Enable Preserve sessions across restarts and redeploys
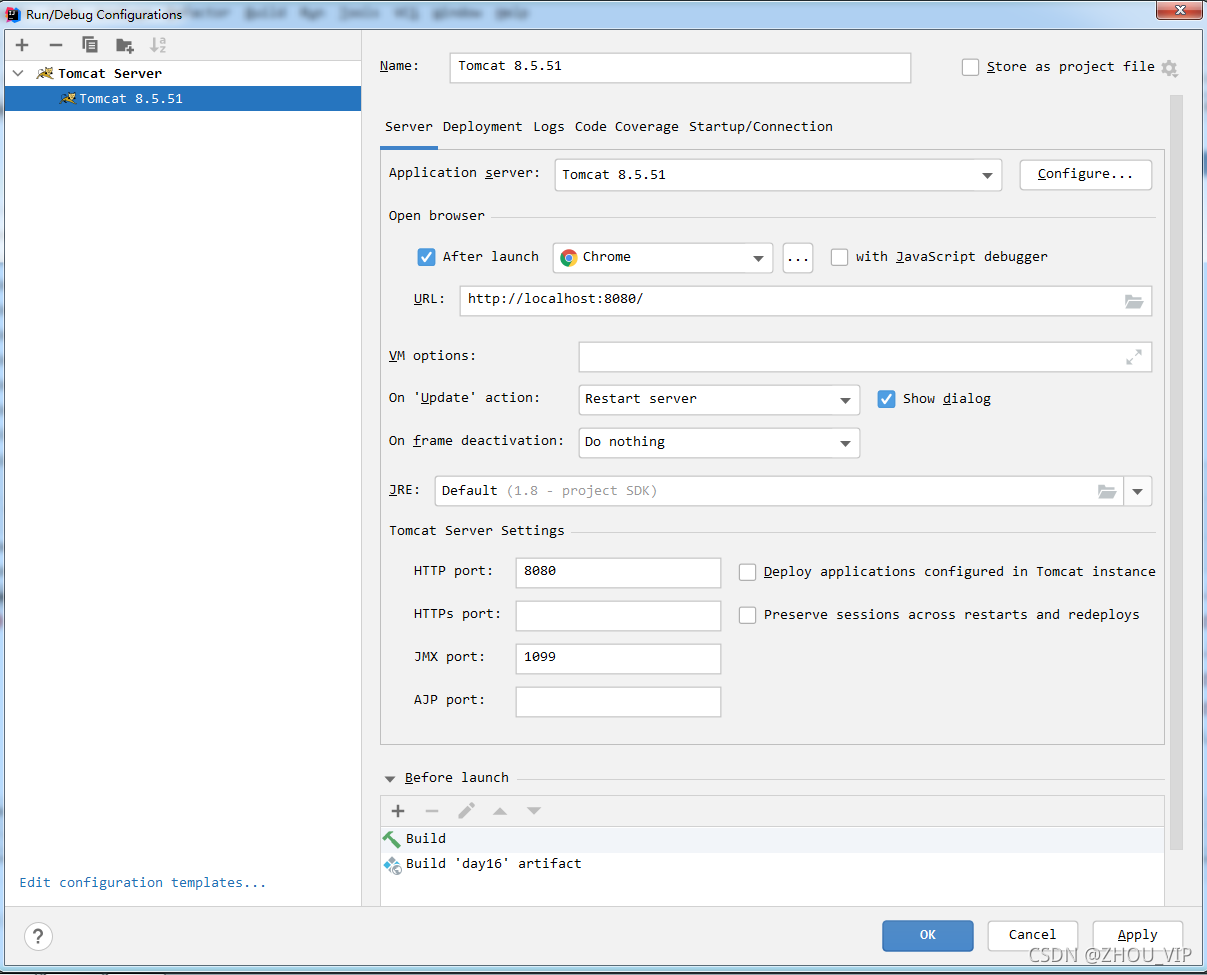Screen dimensions: 1207x975 point(747,615)
